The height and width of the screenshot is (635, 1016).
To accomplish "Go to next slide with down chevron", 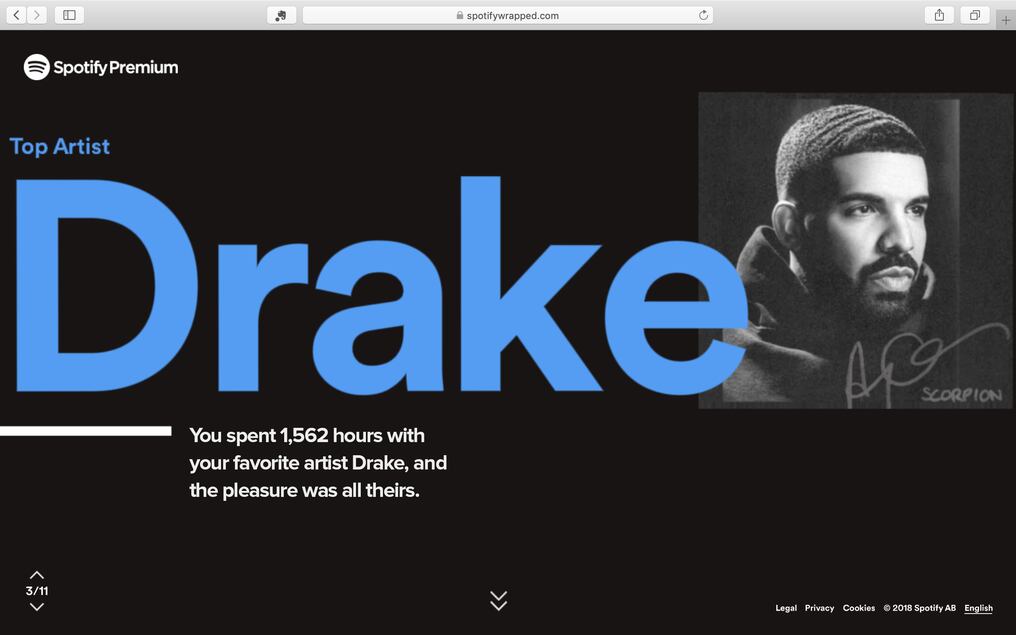I will coord(37,607).
